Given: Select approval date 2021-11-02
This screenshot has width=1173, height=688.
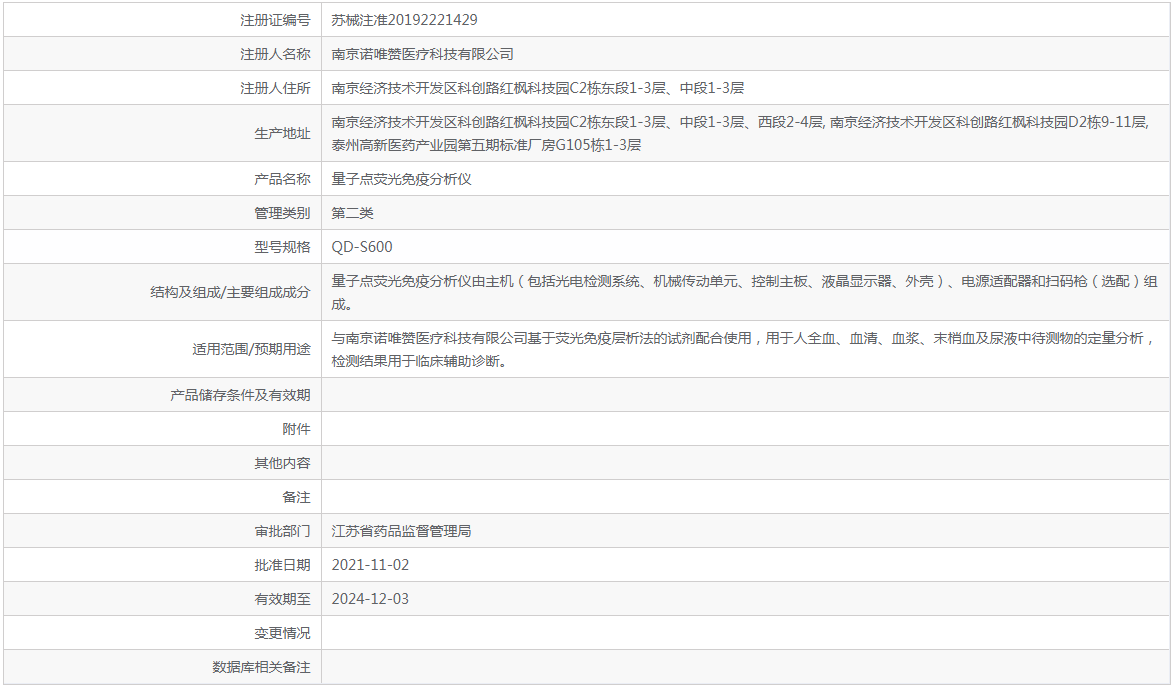Looking at the screenshot, I should [x=370, y=565].
